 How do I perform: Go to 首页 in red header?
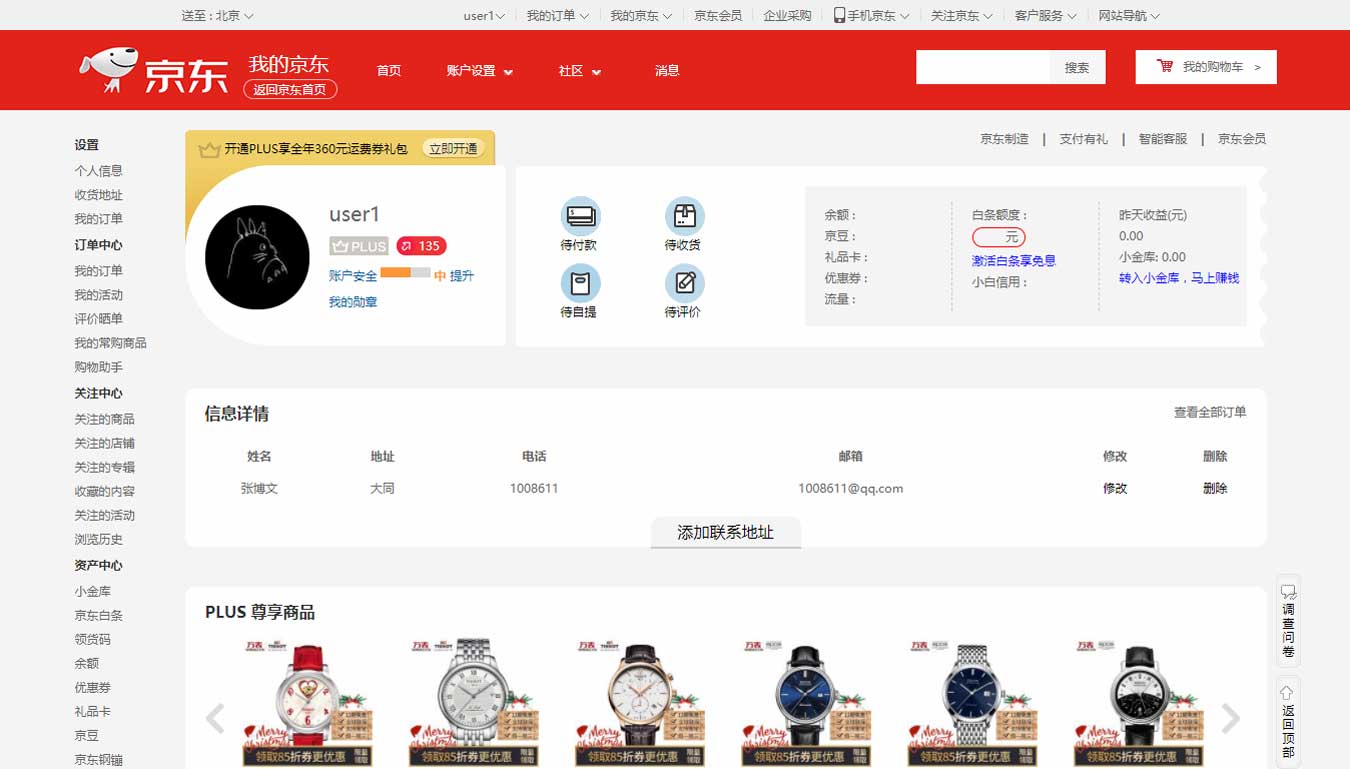tap(389, 71)
